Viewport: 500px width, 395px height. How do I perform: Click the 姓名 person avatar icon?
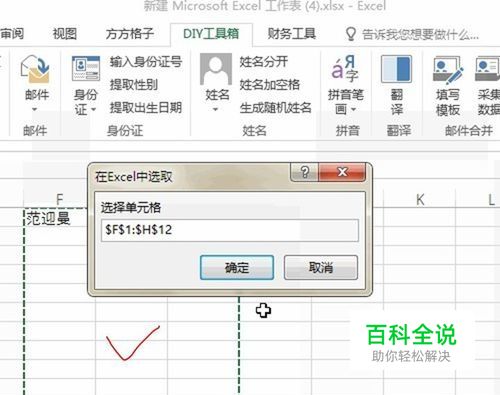click(216, 69)
